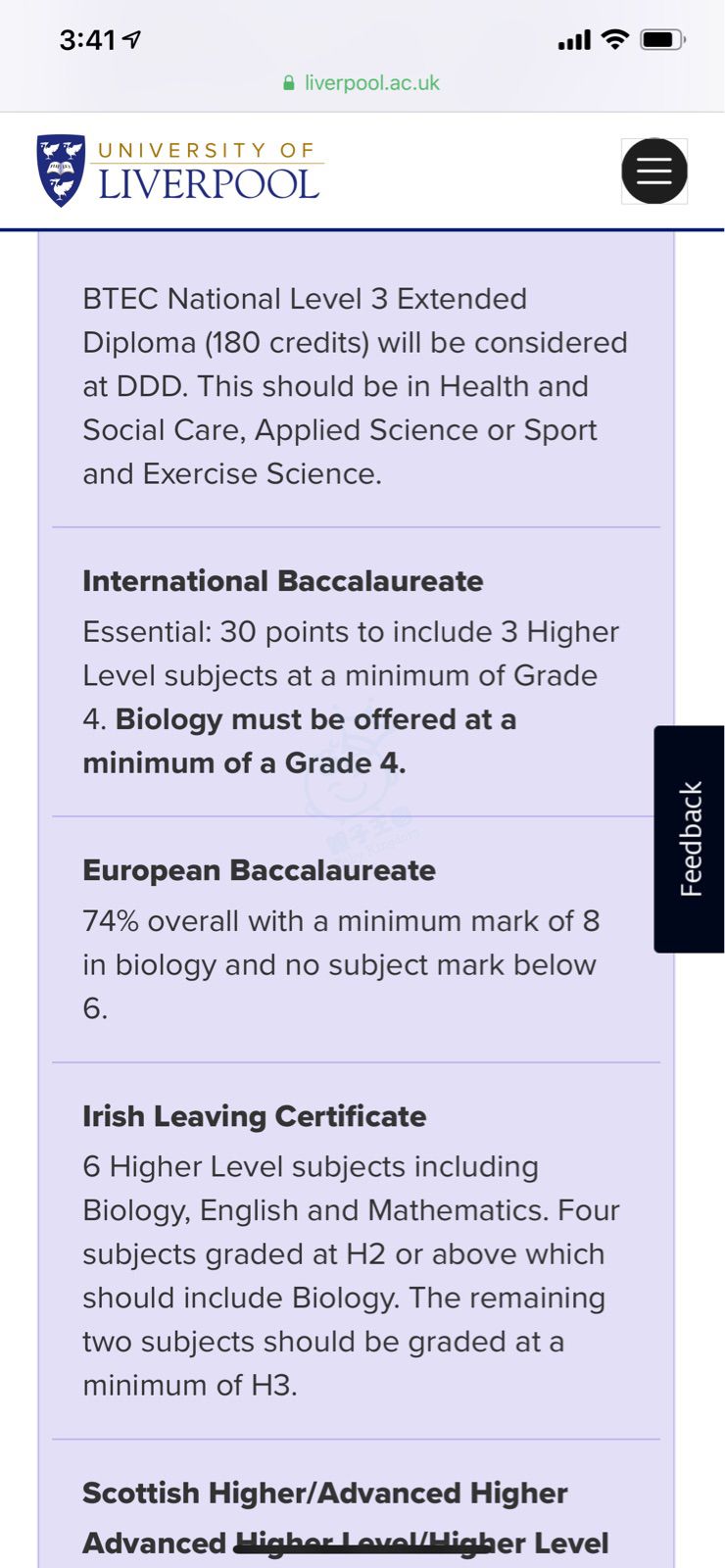Tap the 6 Higher Level subjects paragraph
This screenshot has height=1568, width=725.
pos(351,1276)
